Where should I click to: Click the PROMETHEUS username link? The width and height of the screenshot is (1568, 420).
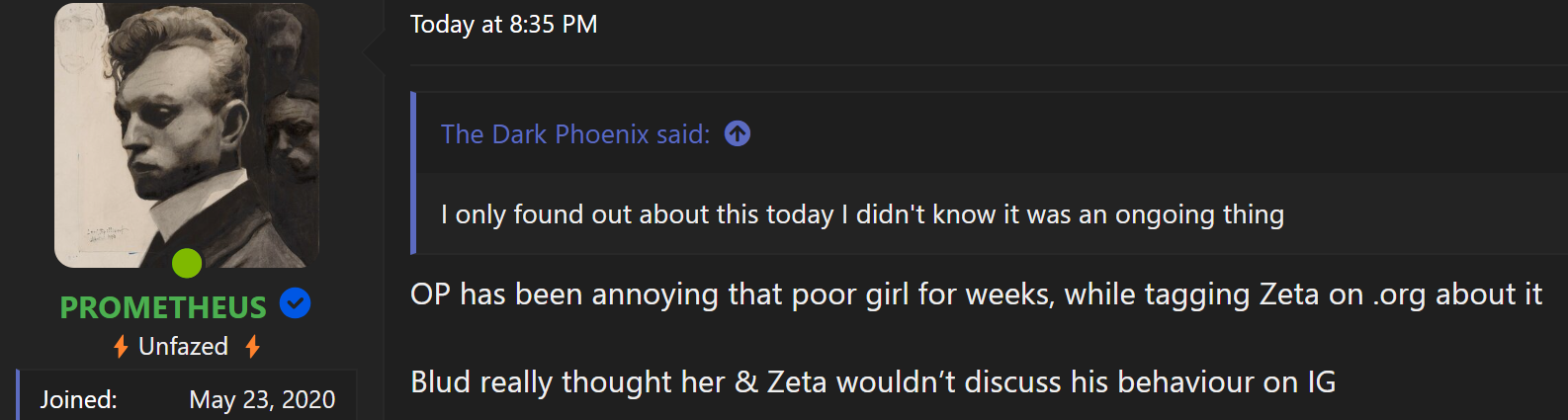[x=163, y=307]
